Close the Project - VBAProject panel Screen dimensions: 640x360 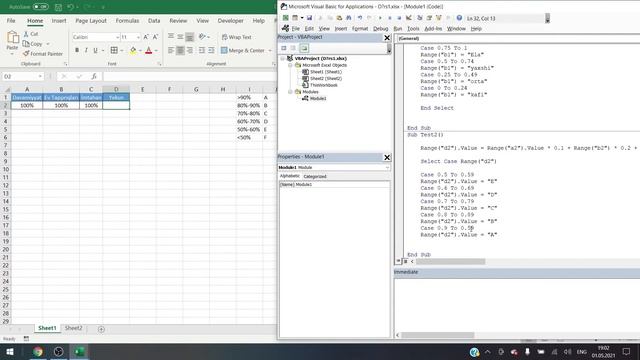tap(387, 38)
